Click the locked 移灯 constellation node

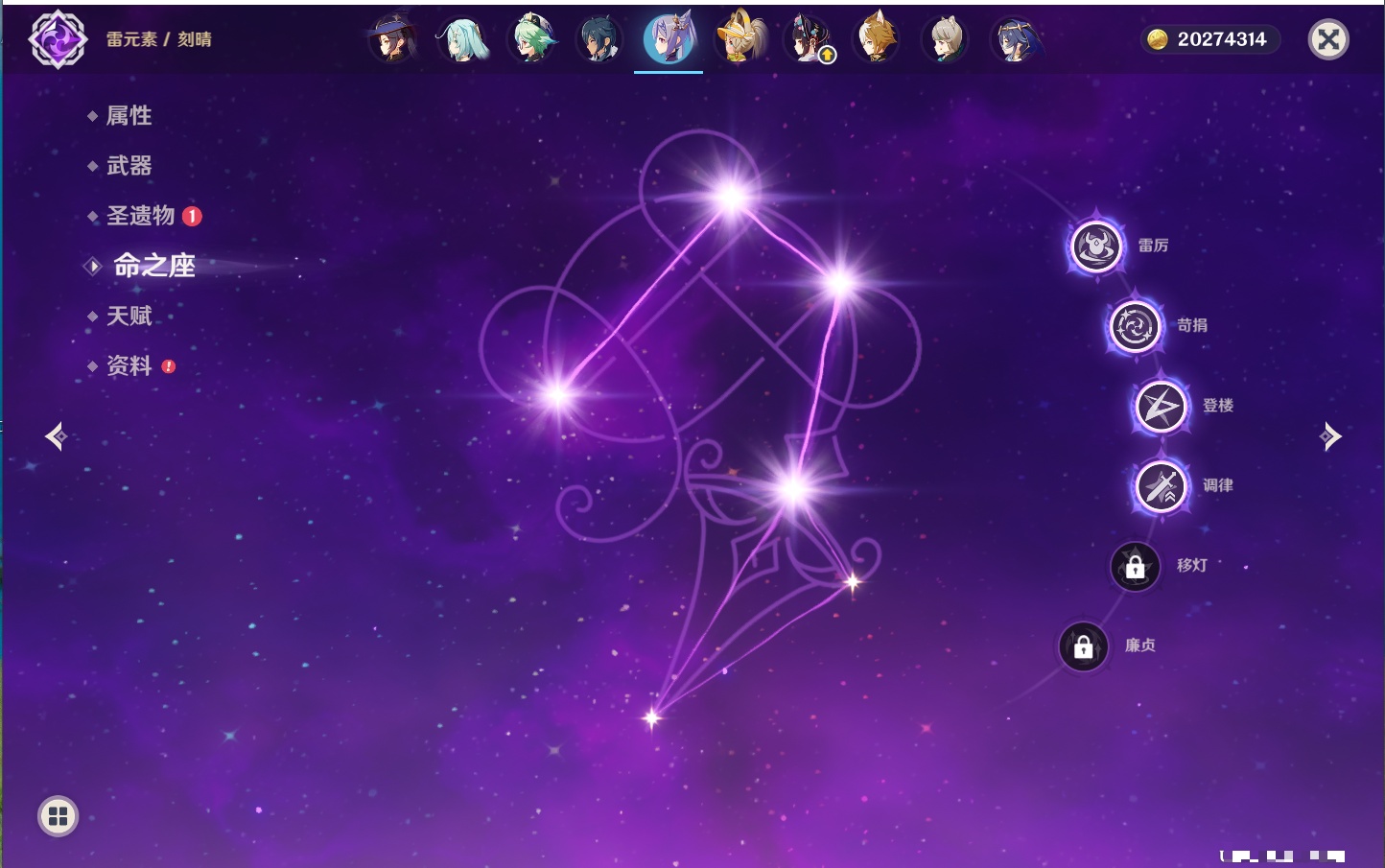(x=1135, y=566)
